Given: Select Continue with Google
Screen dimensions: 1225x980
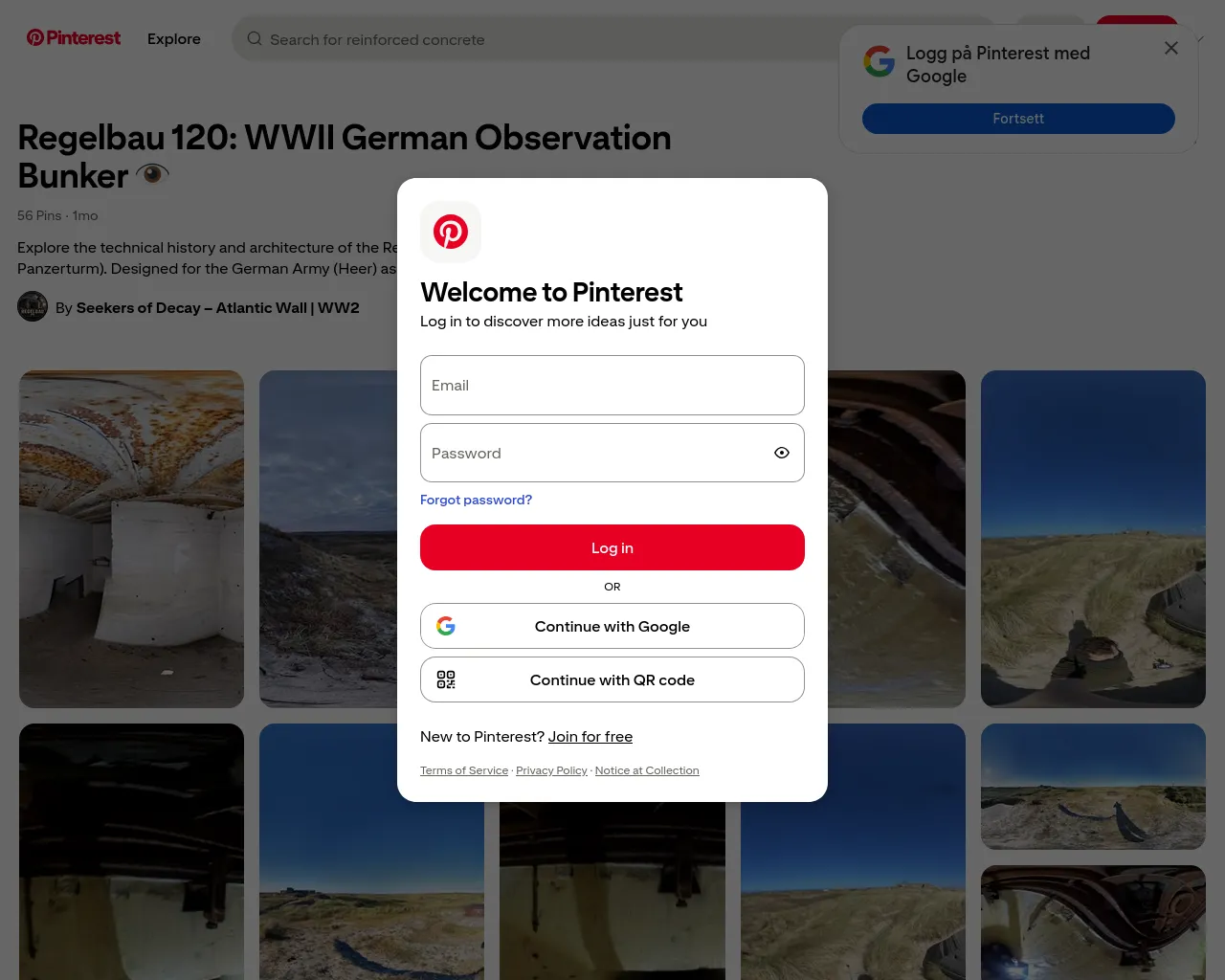Looking at the screenshot, I should 612,626.
